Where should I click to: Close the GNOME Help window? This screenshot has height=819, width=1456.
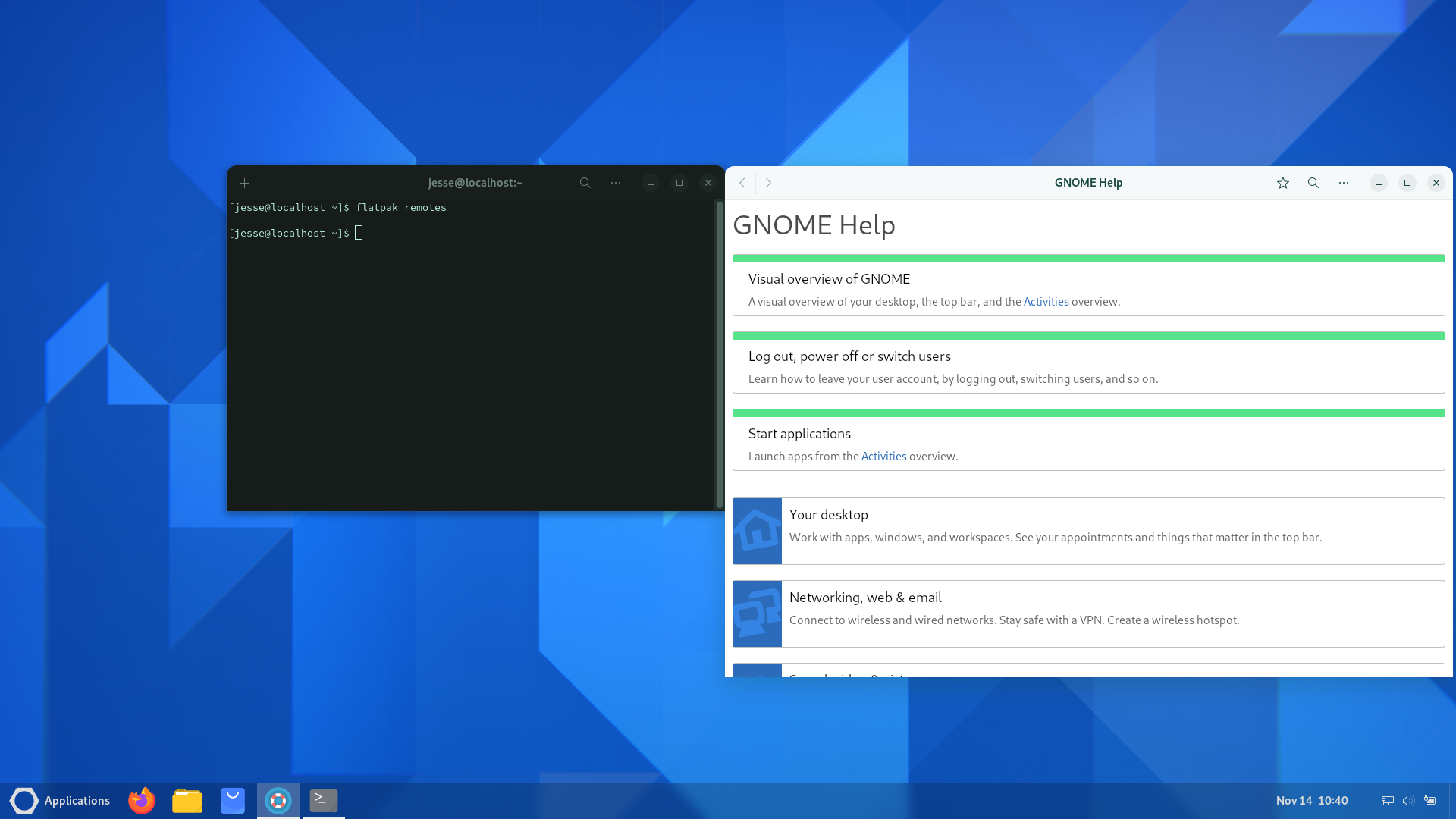tap(1436, 183)
